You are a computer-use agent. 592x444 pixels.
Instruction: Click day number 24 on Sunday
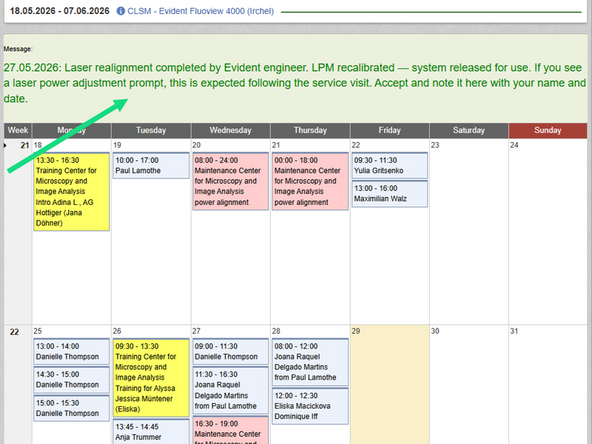(x=514, y=145)
